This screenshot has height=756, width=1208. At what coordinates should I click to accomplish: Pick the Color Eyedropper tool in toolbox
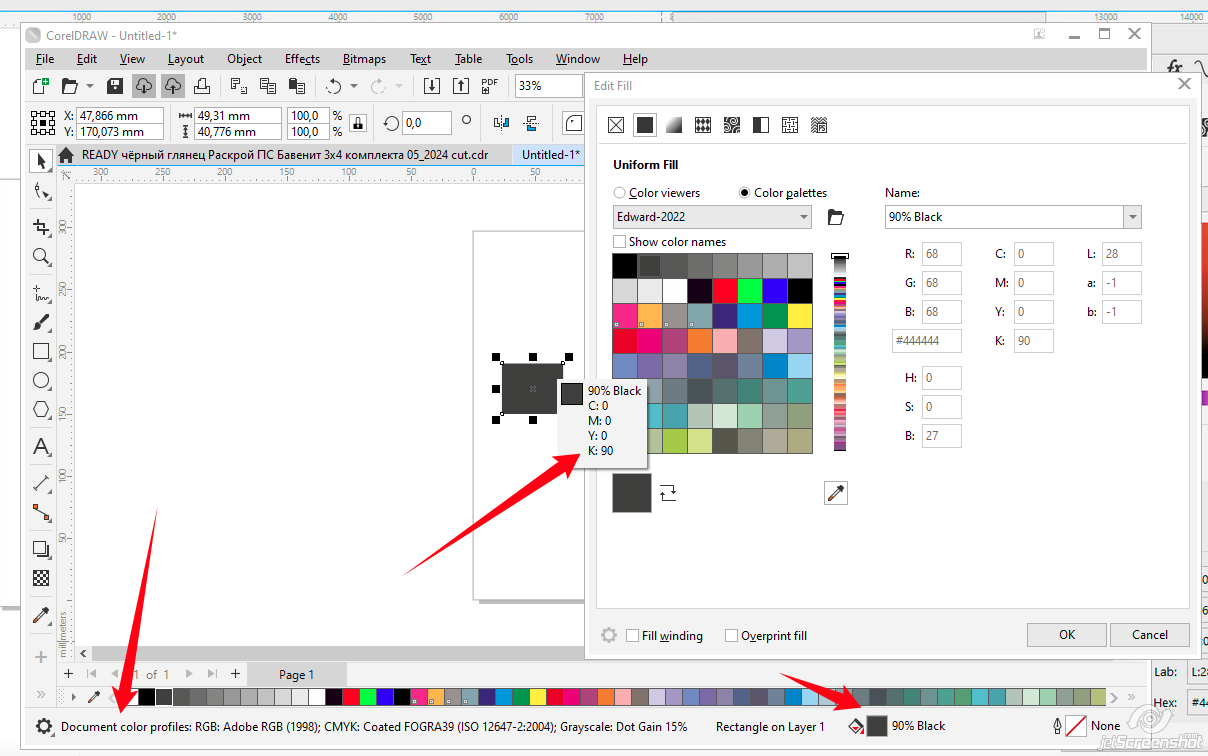[41, 614]
